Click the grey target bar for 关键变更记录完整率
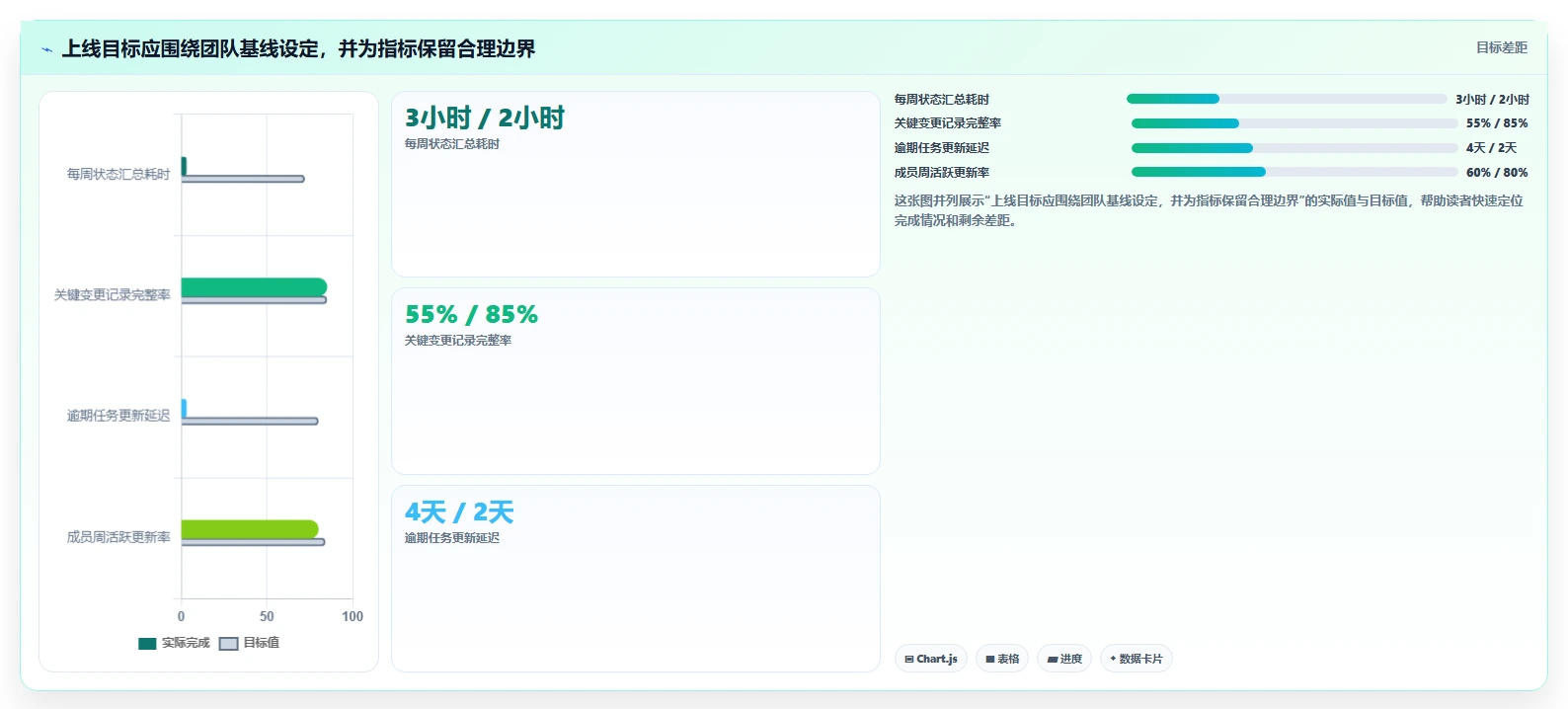Image resolution: width=1568 pixels, height=709 pixels. click(254, 300)
